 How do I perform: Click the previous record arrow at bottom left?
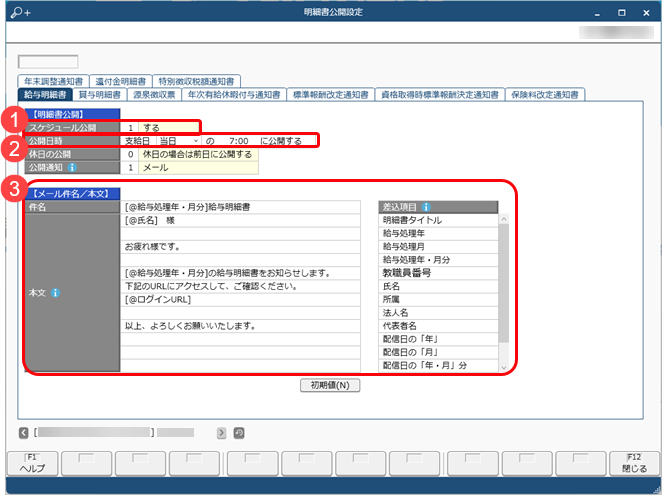[24, 433]
